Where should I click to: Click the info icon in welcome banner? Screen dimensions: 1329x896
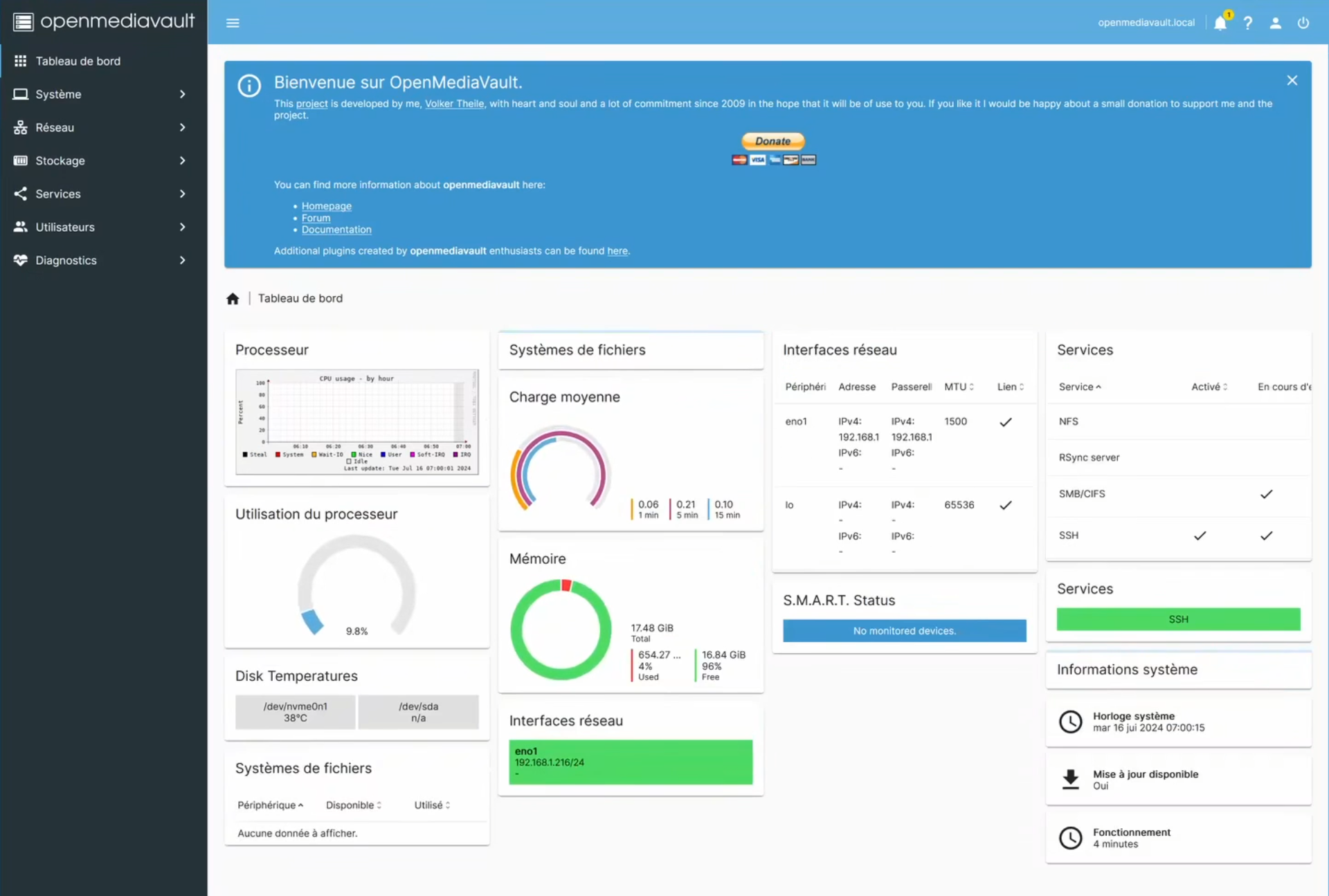click(x=249, y=86)
